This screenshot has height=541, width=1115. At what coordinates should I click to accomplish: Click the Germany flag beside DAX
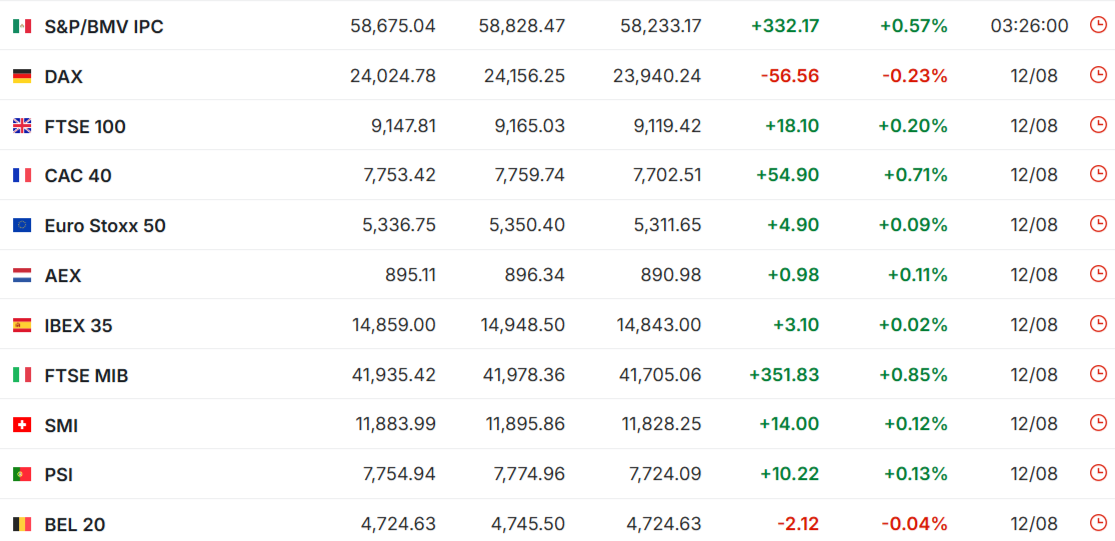click(x=22, y=76)
